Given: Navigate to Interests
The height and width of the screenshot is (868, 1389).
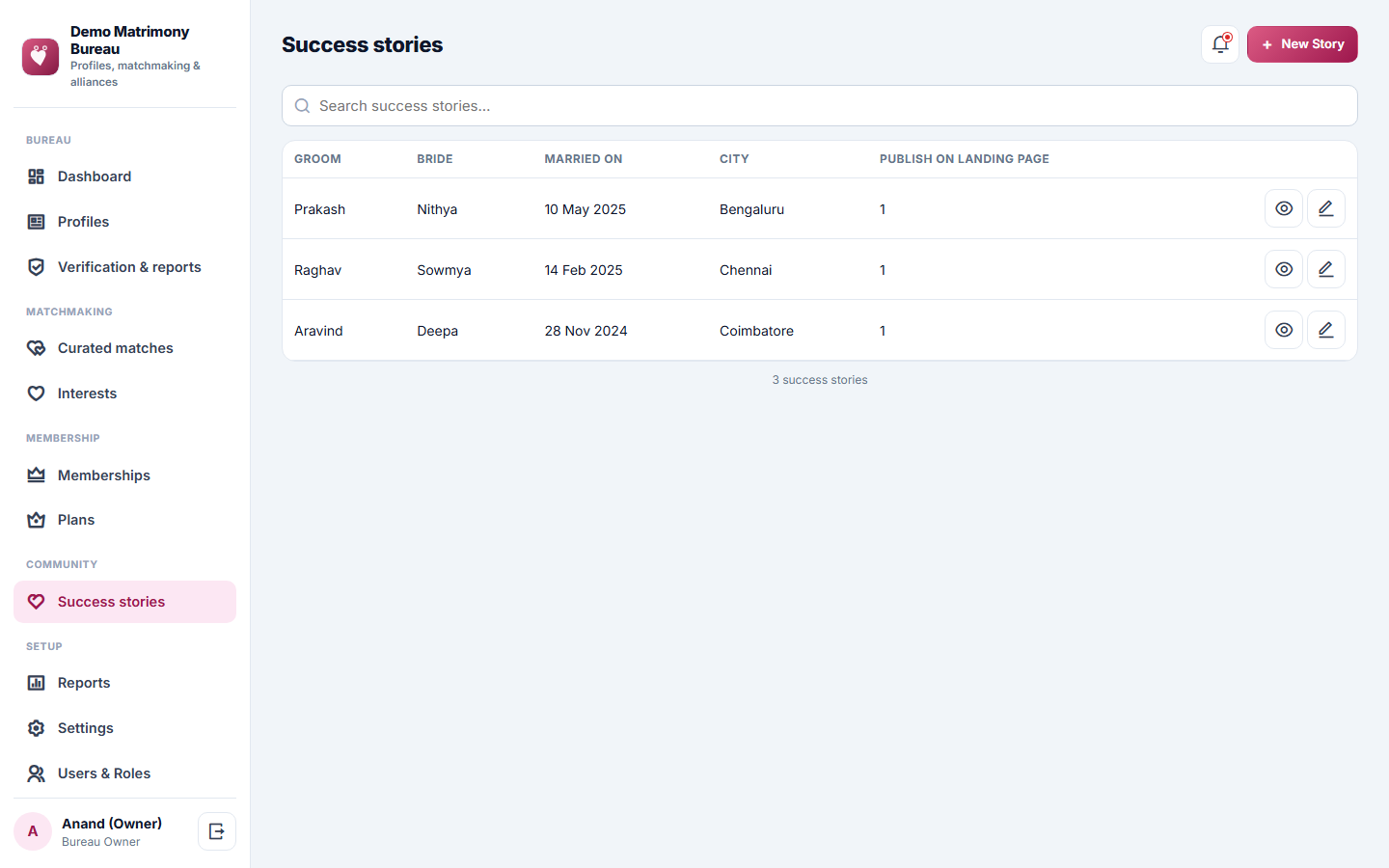Looking at the screenshot, I should [x=124, y=393].
